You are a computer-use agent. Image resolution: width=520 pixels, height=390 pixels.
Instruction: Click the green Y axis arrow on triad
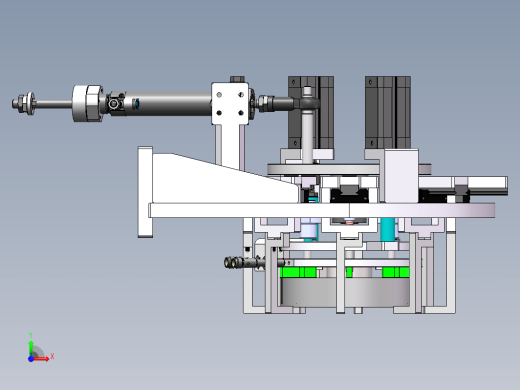pyautogui.click(x=31, y=348)
